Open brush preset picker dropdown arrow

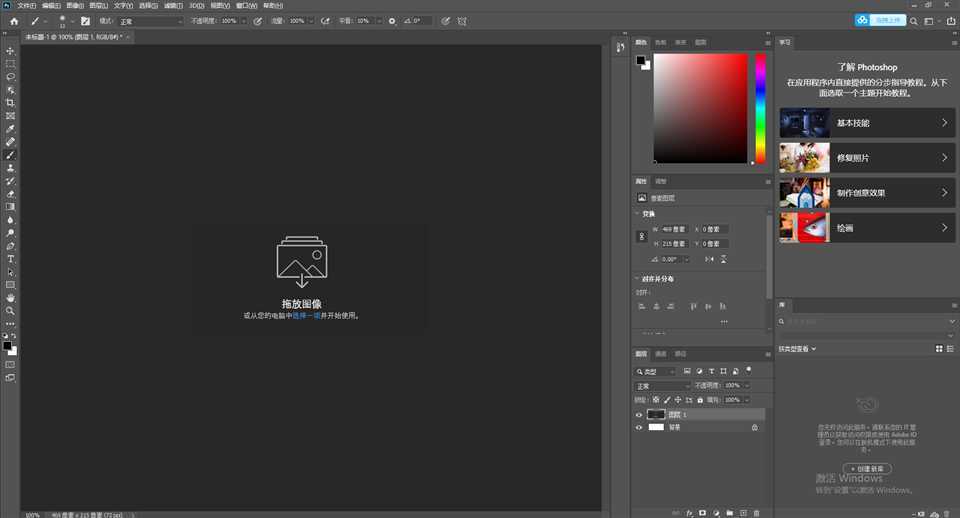pos(72,21)
